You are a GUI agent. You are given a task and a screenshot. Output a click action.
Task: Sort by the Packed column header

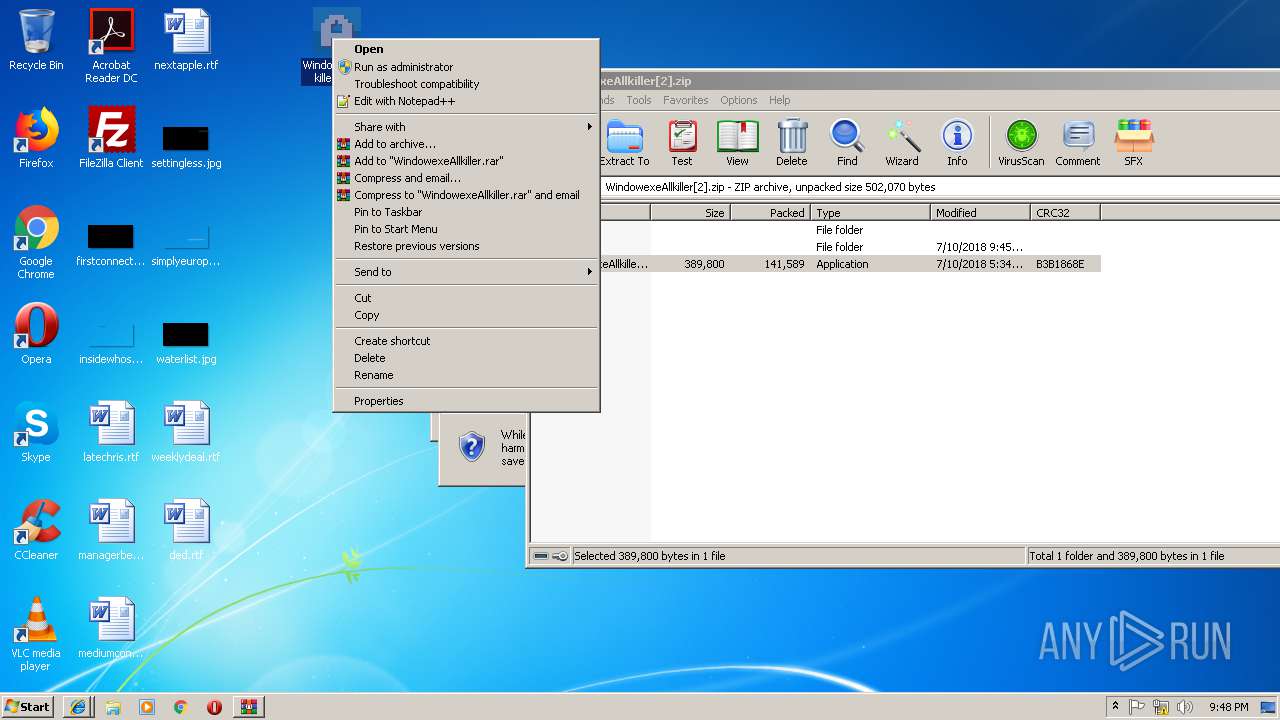[770, 213]
